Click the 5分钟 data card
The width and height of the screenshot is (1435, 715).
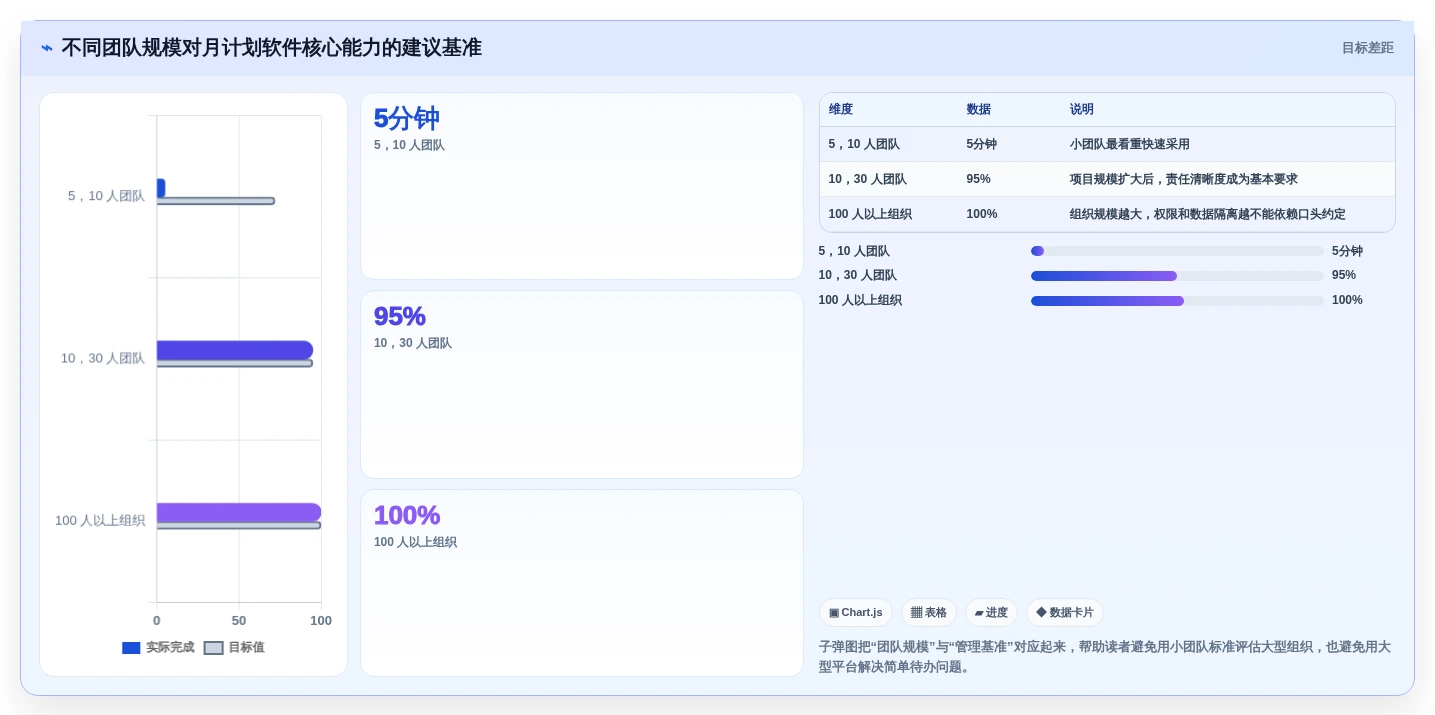[582, 186]
